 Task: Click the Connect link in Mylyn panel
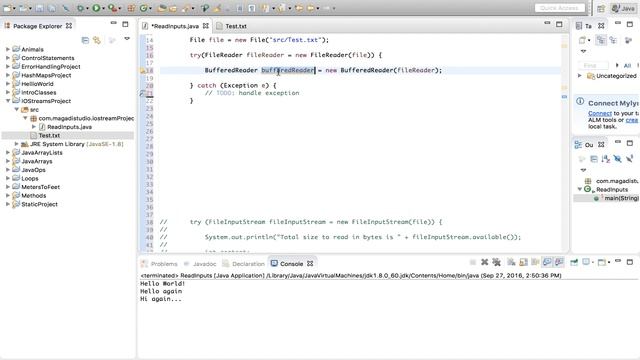600,113
